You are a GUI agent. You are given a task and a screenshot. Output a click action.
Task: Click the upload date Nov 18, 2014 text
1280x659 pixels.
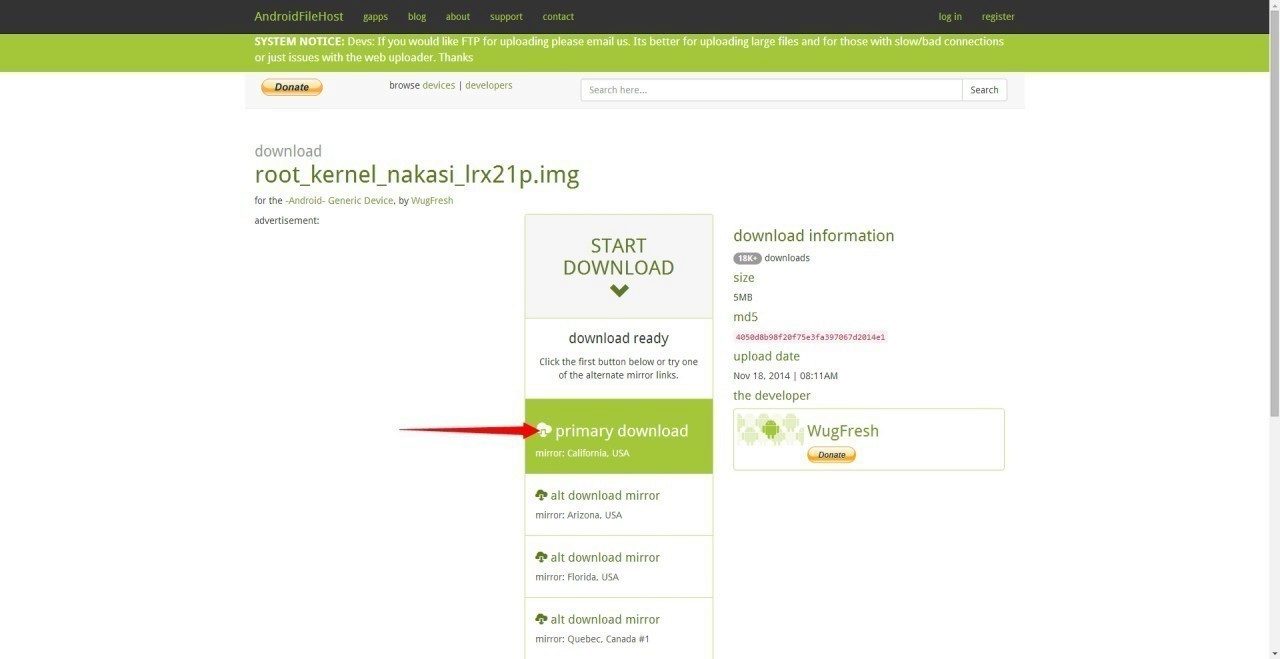coord(786,376)
